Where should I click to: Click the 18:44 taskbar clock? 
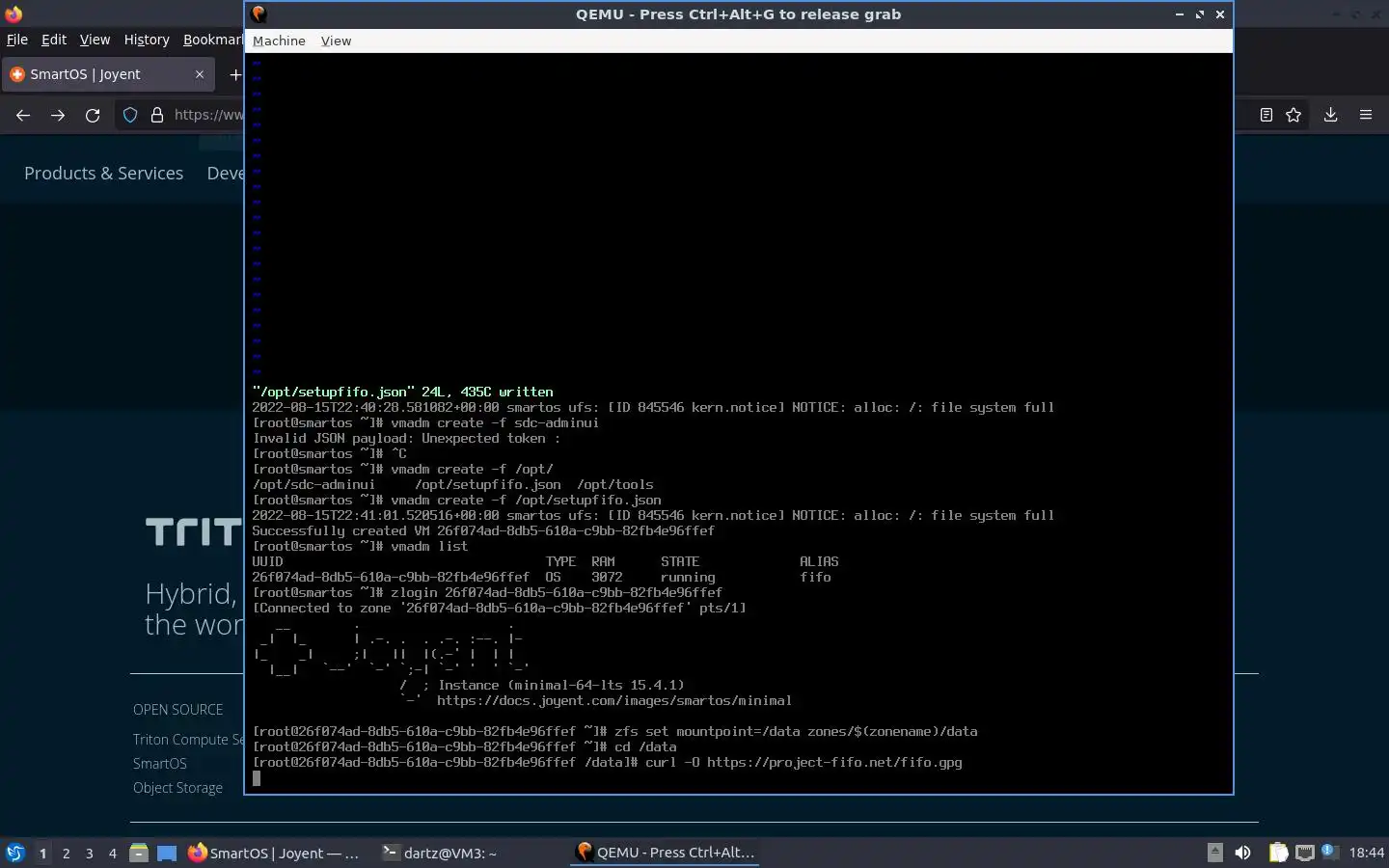click(x=1366, y=853)
